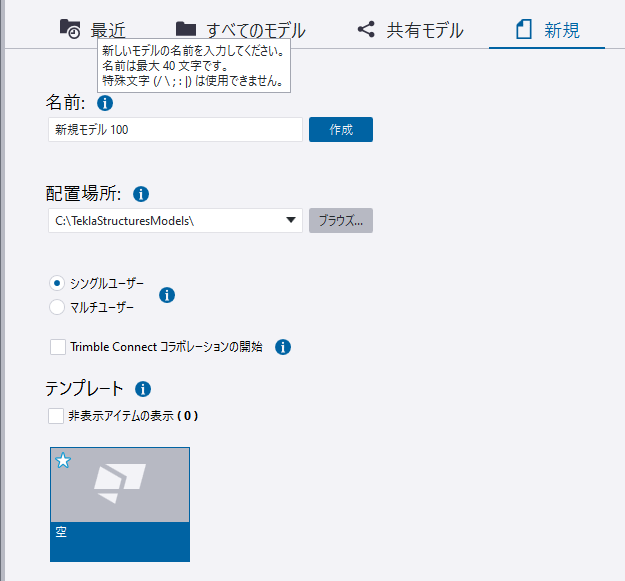Click the model name input field
The height and width of the screenshot is (581, 625).
(x=175, y=130)
